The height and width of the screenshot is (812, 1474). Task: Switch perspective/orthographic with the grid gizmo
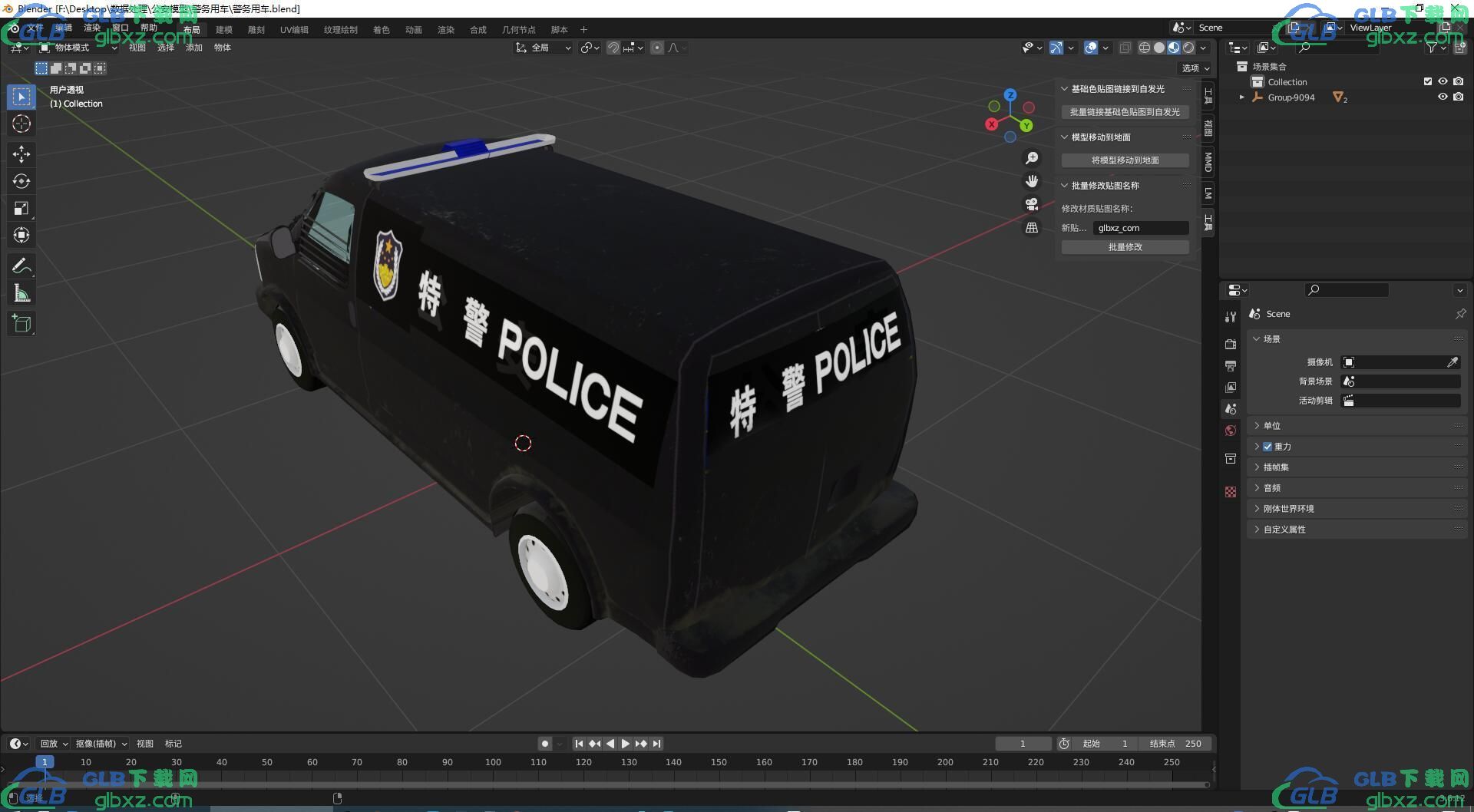pos(1032,227)
